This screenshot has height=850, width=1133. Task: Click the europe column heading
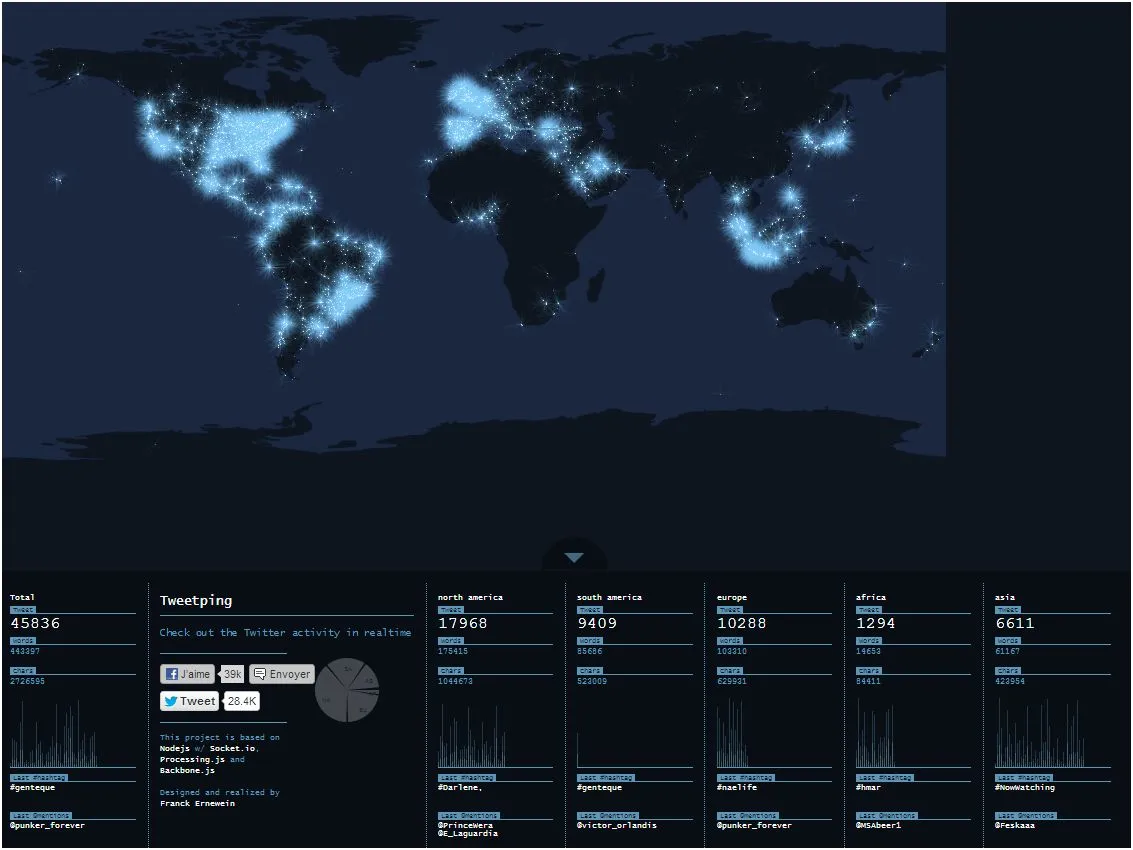coord(732,598)
